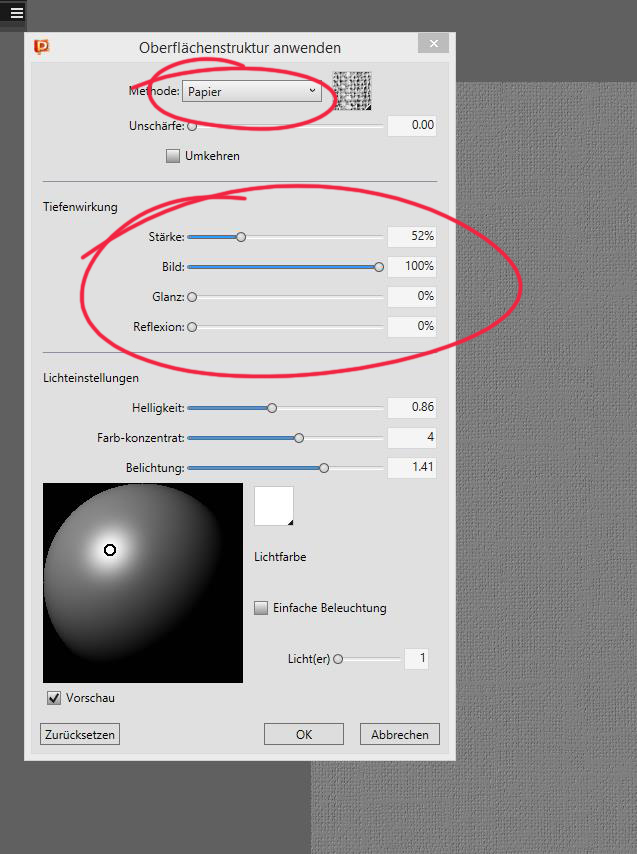Click the Licht(er) value field 1
This screenshot has height=854, width=637.
(x=416, y=658)
